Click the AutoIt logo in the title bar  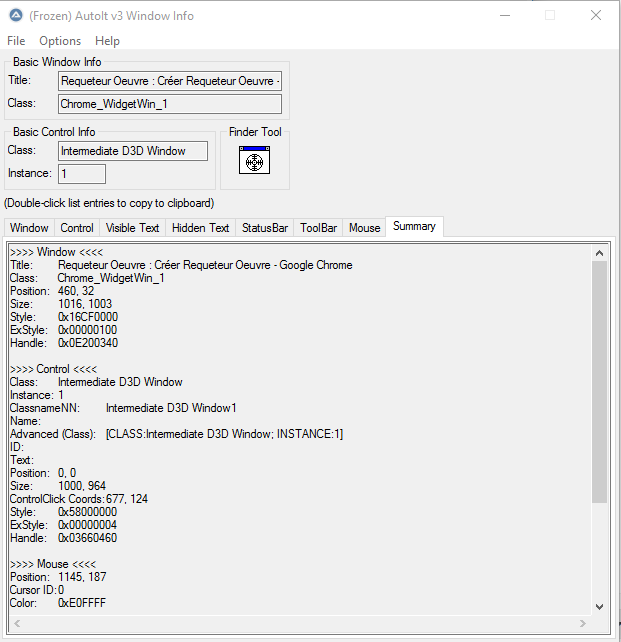pos(16,16)
